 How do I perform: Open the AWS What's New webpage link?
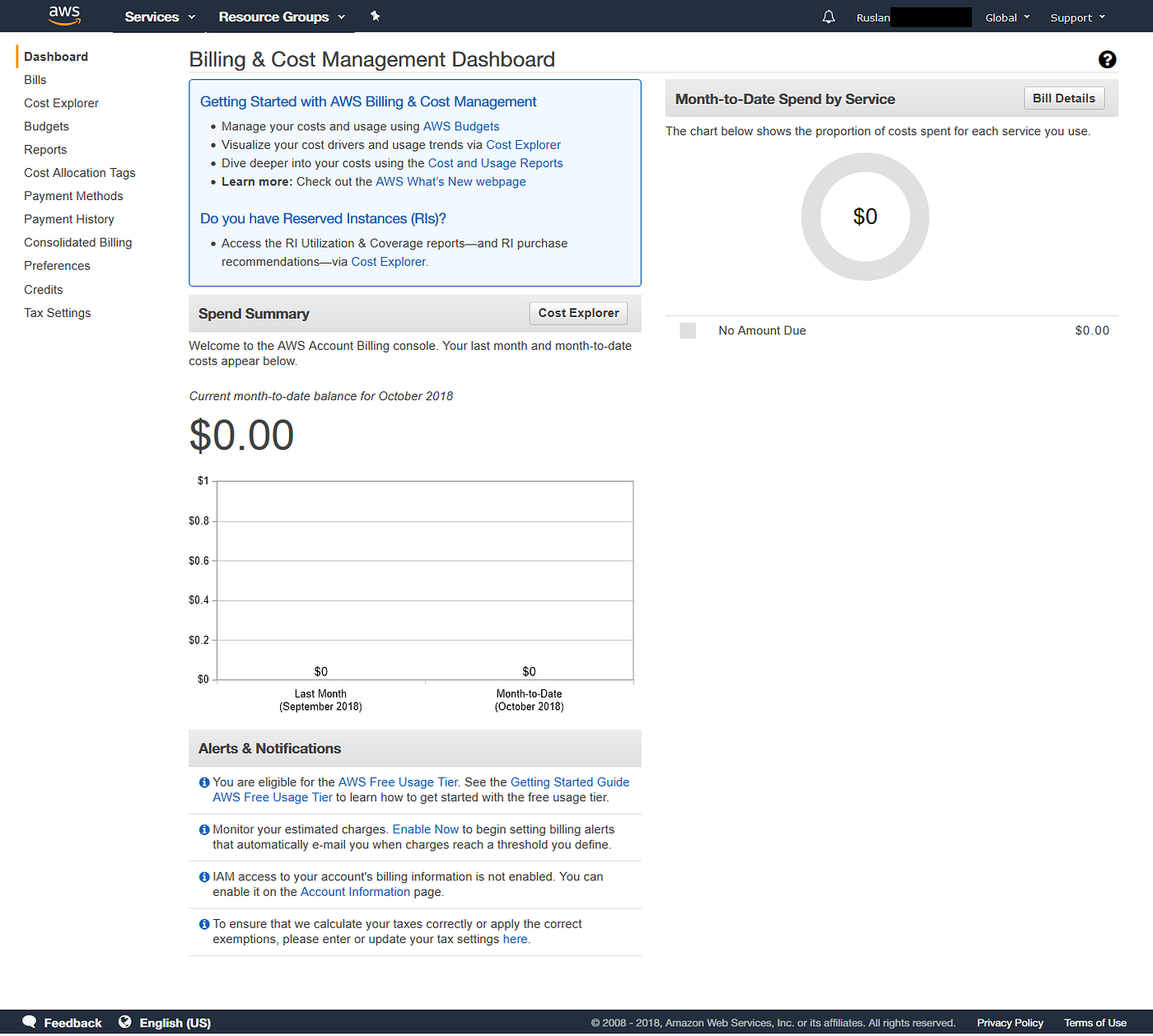pos(450,182)
